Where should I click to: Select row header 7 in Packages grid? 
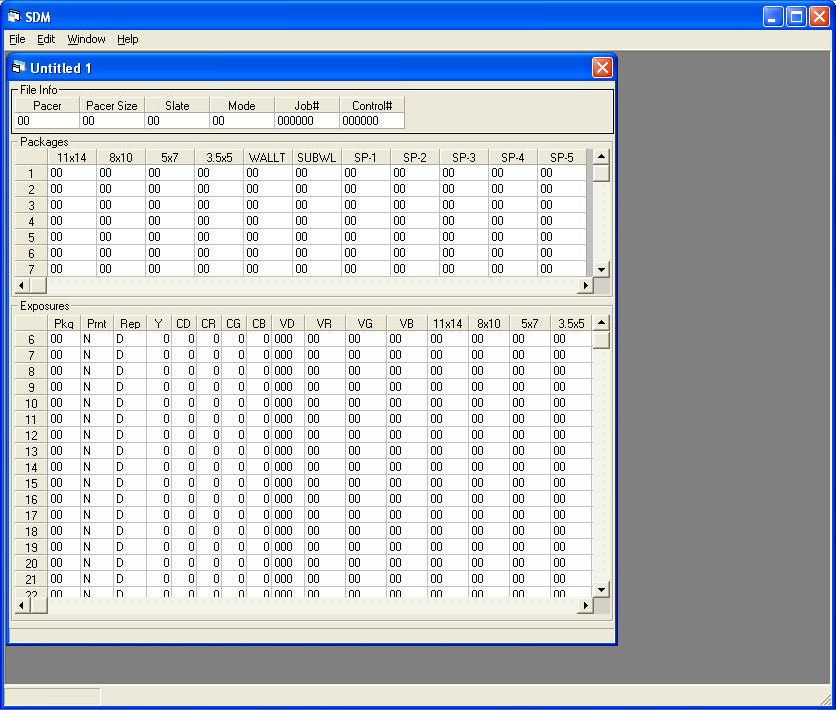[x=31, y=269]
